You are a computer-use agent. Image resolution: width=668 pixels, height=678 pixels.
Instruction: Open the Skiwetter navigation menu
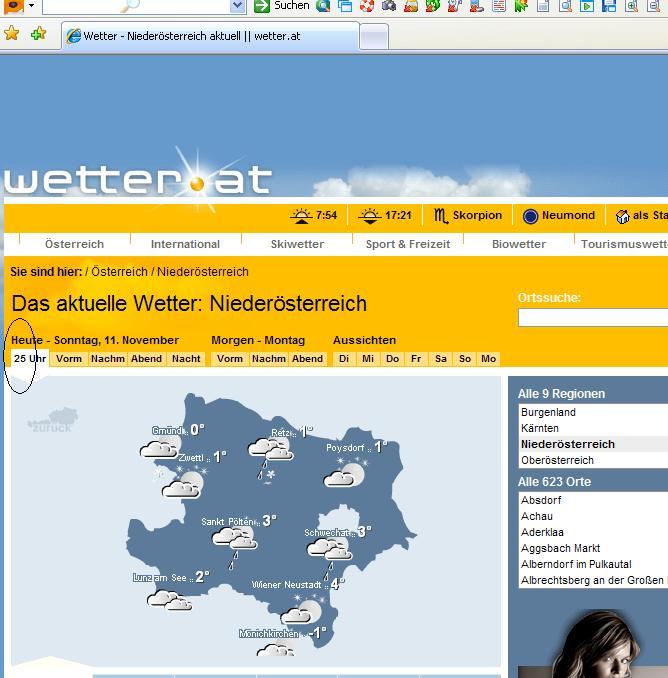[x=297, y=244]
